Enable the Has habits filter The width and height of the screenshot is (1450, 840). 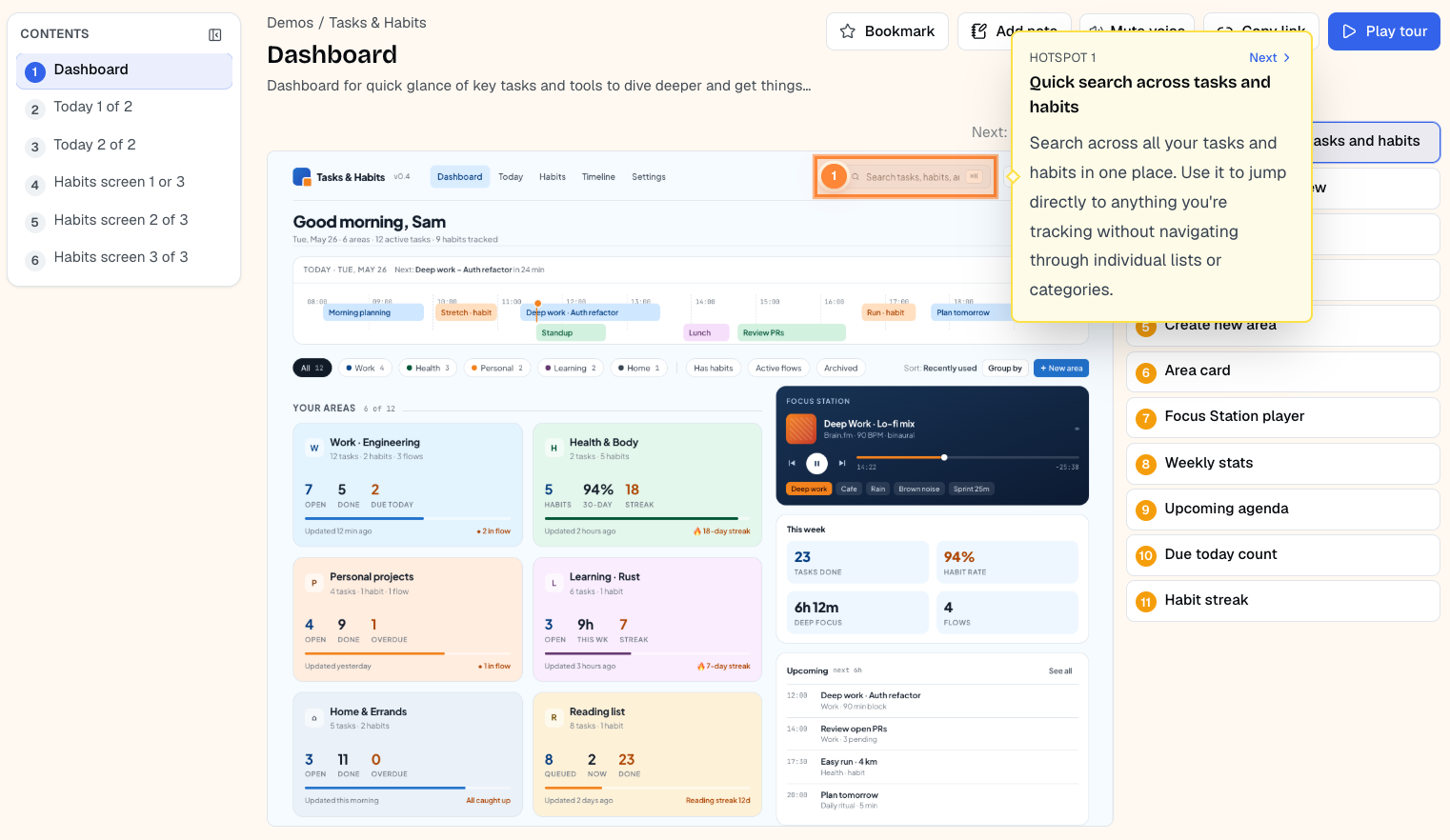714,368
